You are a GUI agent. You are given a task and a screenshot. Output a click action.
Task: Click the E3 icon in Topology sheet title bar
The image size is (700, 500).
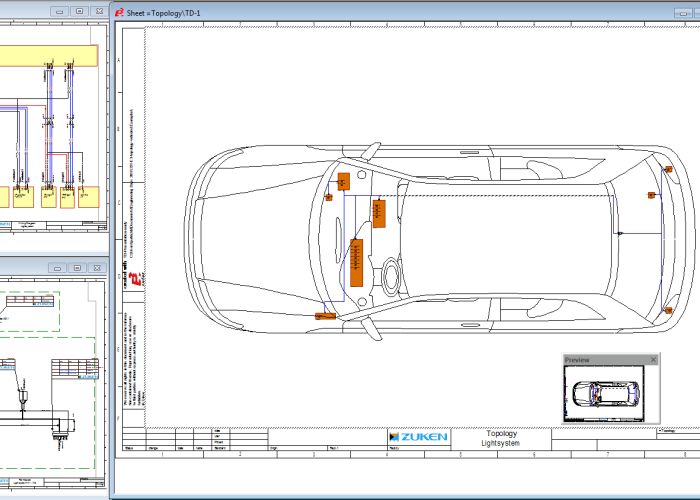point(120,11)
